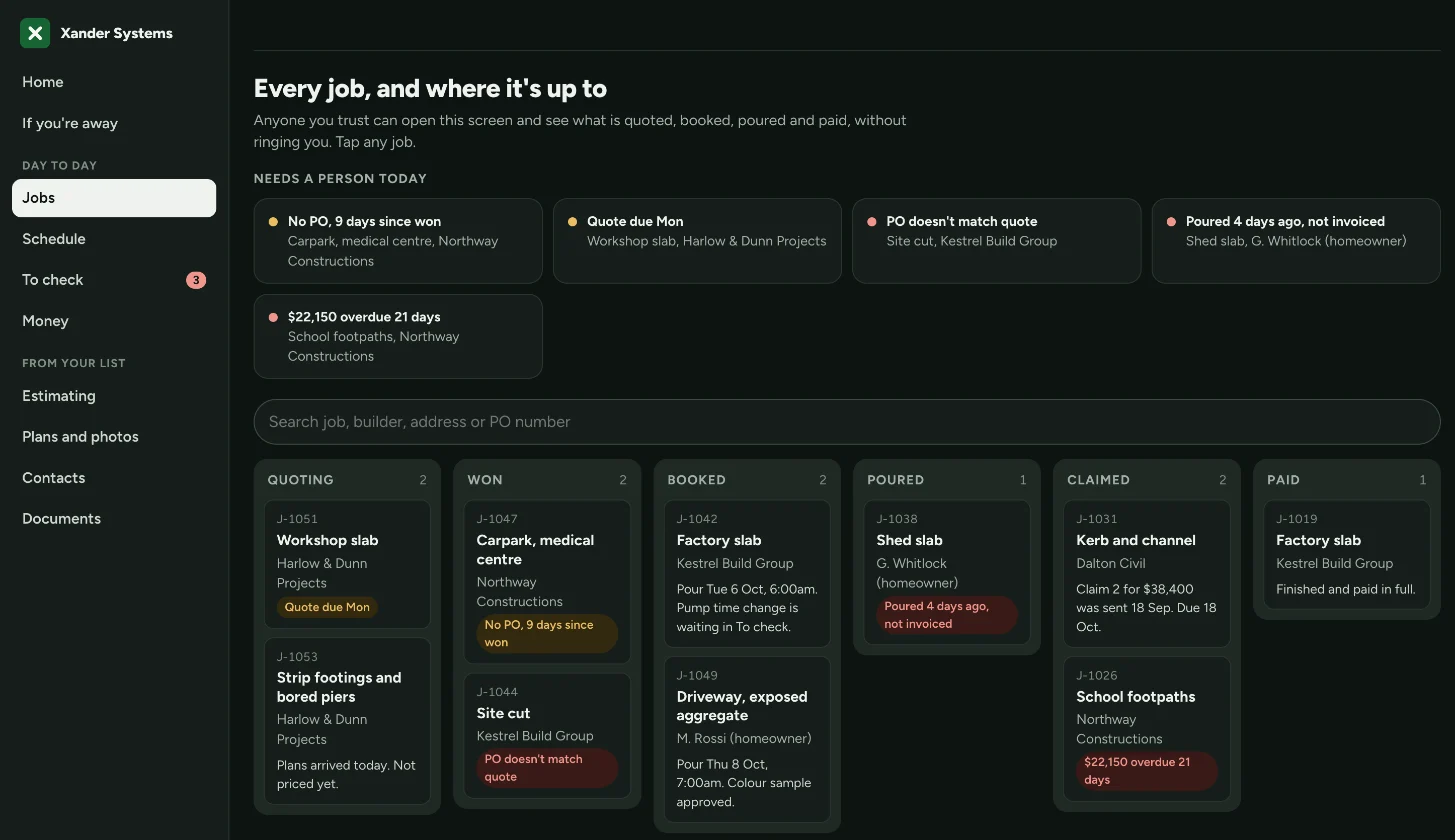
Task: Open the Schedule section
Action: click(x=114, y=239)
